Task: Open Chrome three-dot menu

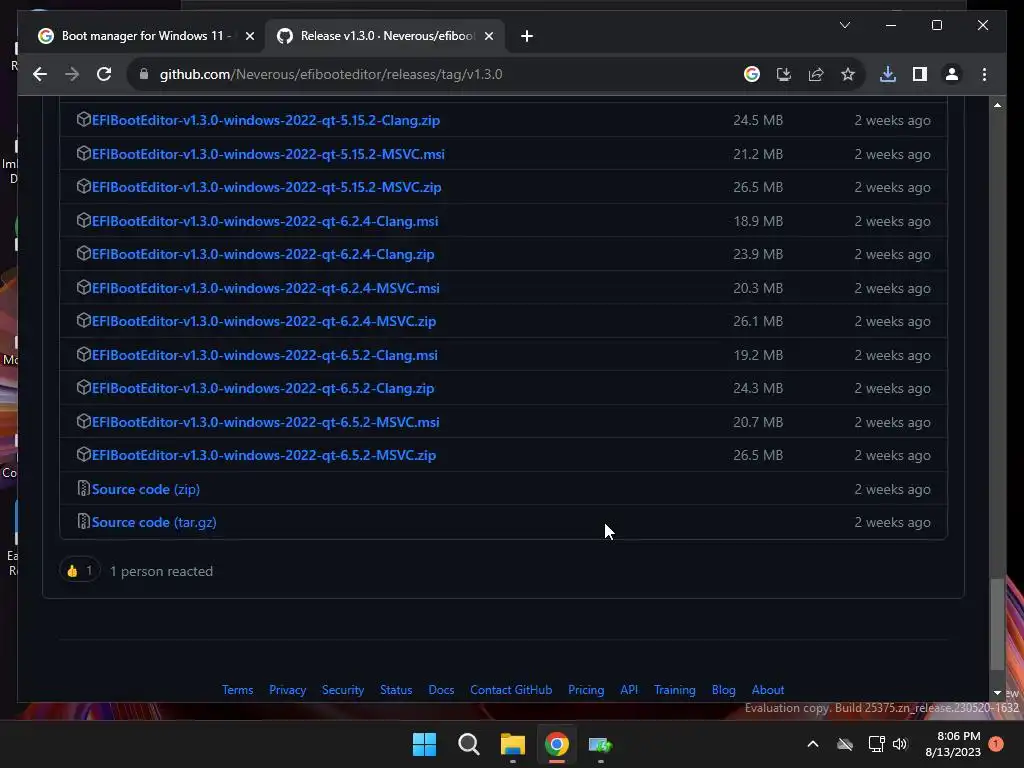Action: 984,74
